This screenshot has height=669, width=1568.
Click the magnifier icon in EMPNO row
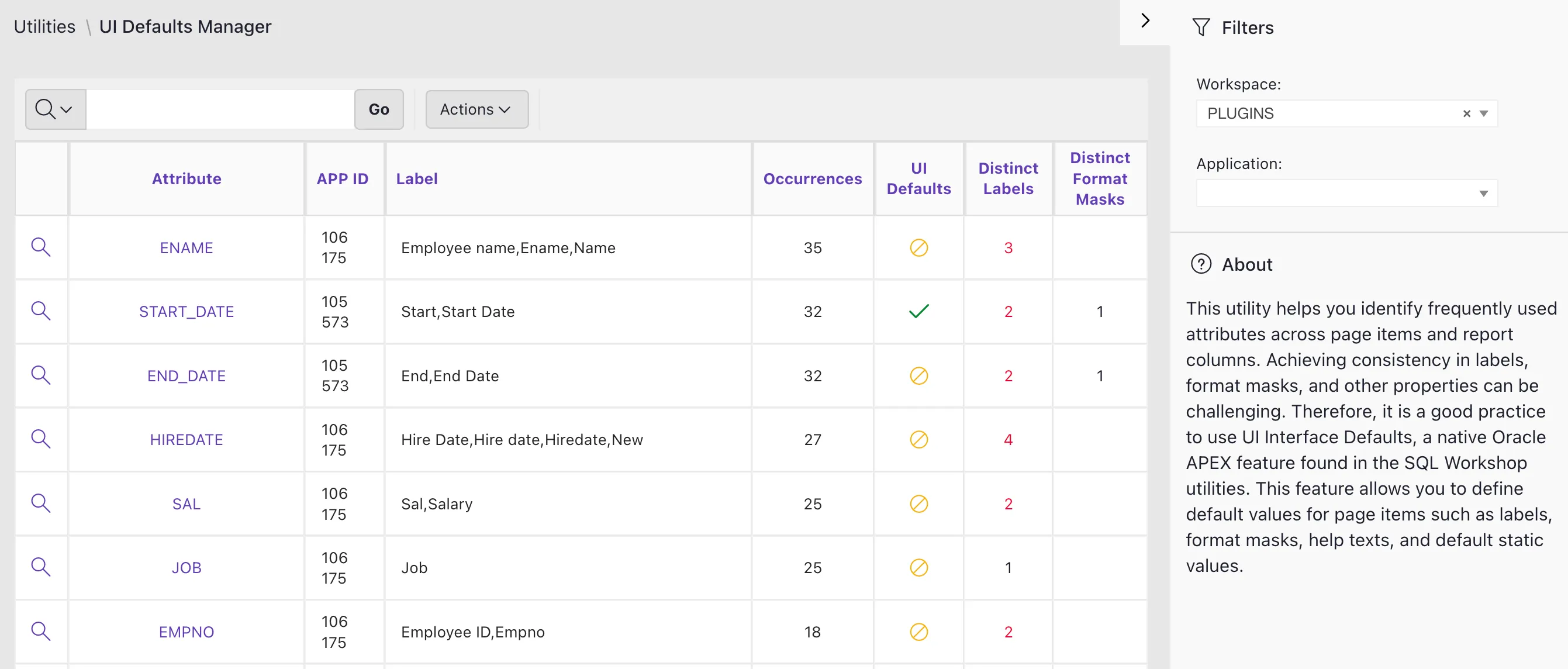(41, 631)
